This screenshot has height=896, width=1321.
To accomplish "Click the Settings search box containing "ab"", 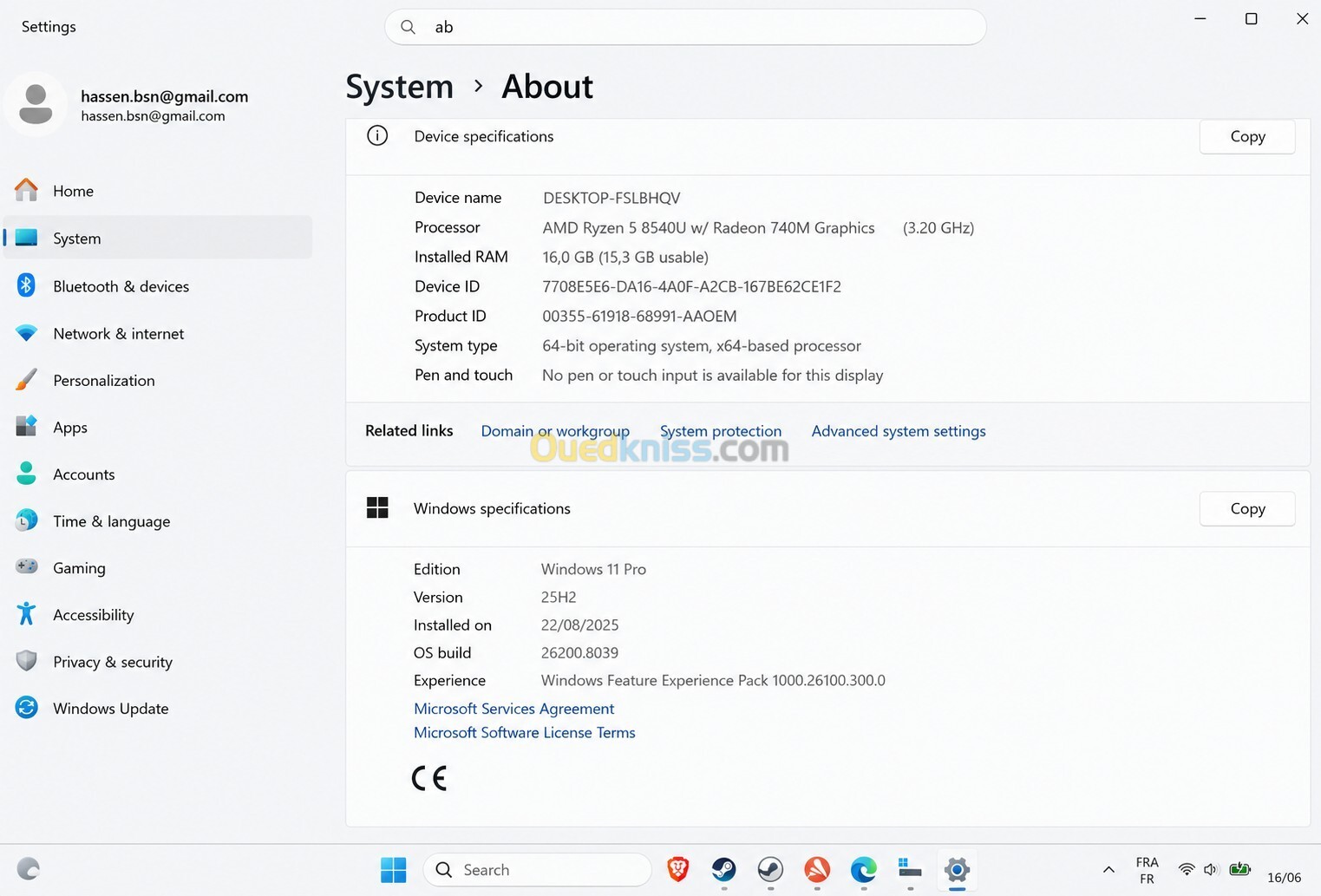I will coord(685,27).
